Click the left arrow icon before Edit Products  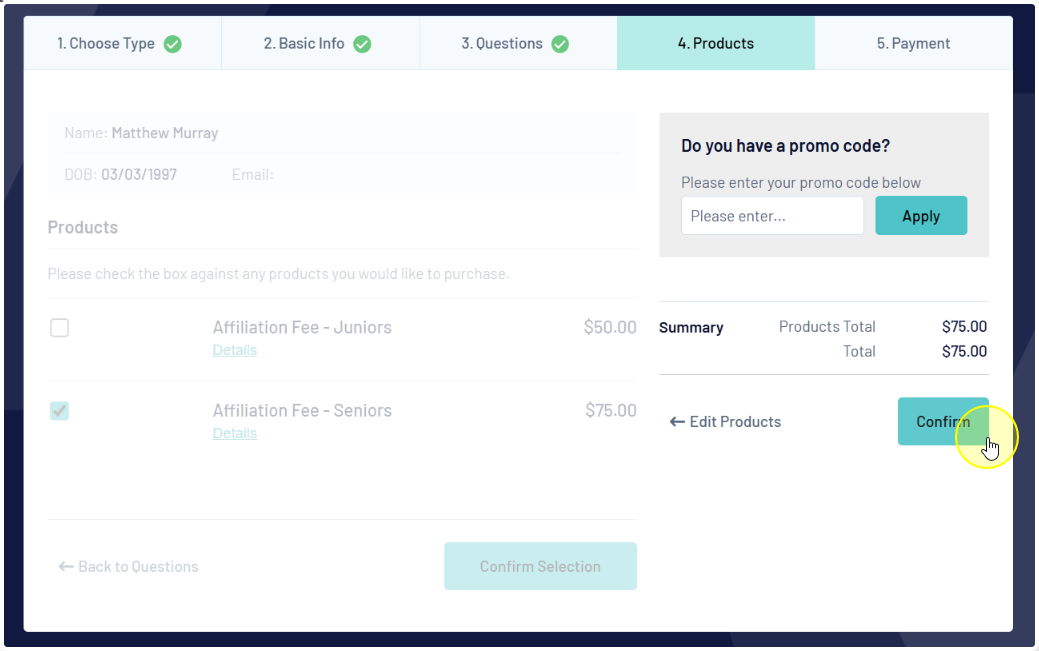[x=677, y=422]
